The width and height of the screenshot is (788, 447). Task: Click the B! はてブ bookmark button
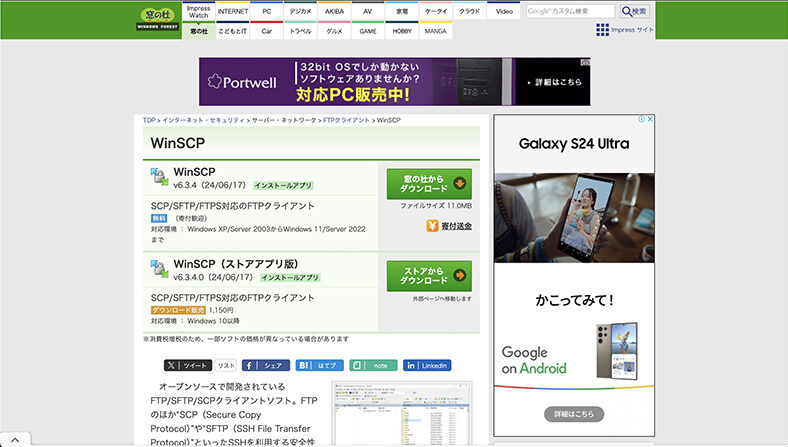click(320, 366)
